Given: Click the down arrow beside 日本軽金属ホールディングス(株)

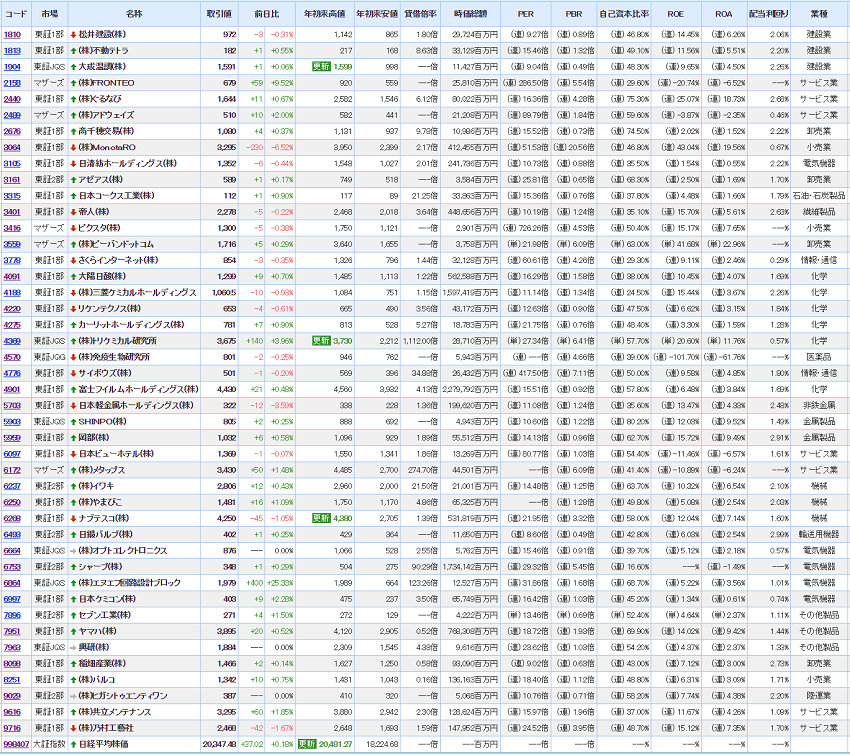Looking at the screenshot, I should tap(73, 405).
